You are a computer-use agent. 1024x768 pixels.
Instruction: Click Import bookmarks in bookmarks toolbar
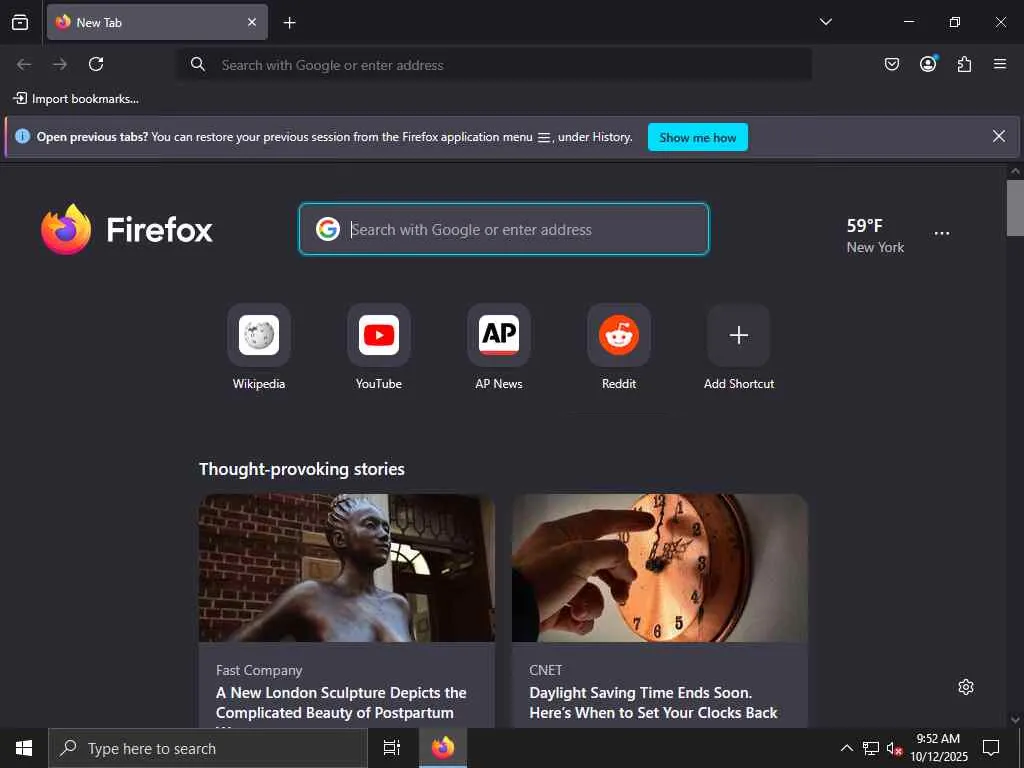[x=76, y=99]
